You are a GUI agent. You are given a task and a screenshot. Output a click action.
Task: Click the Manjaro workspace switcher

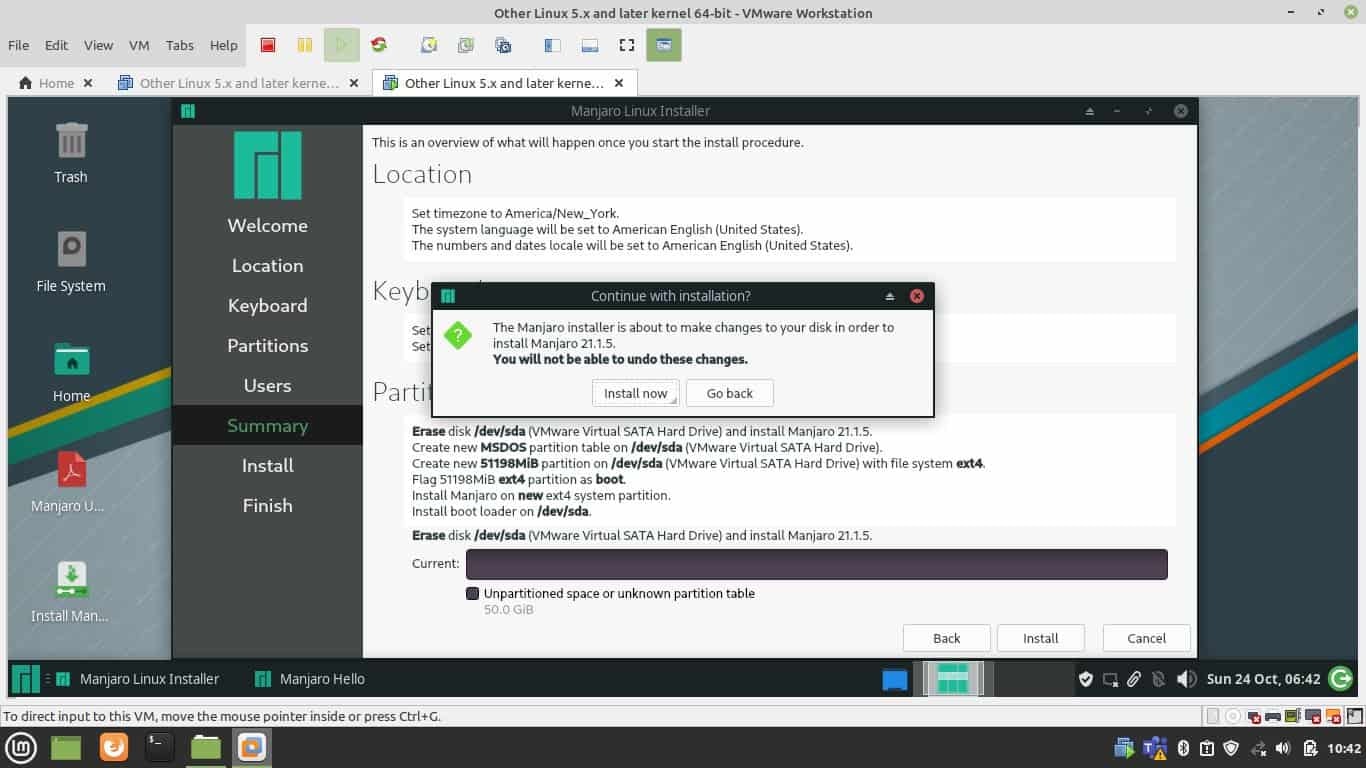tap(953, 679)
